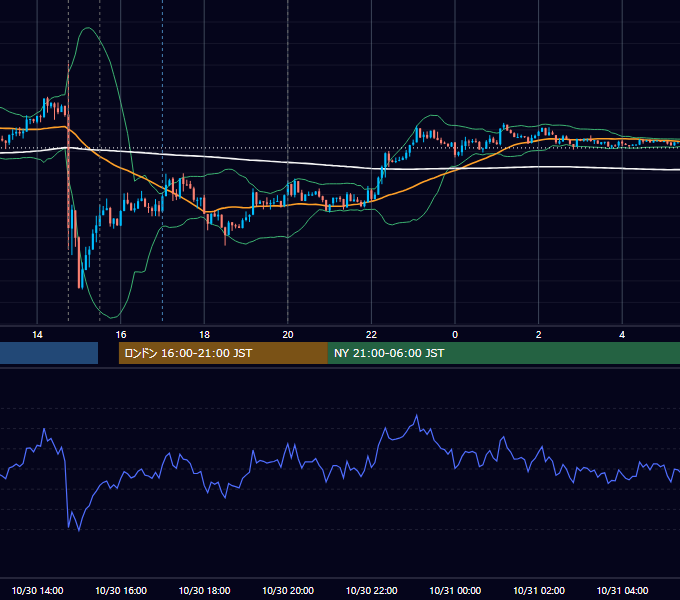
Task: Click the 22 hour label on price chart axis
Action: [371, 335]
